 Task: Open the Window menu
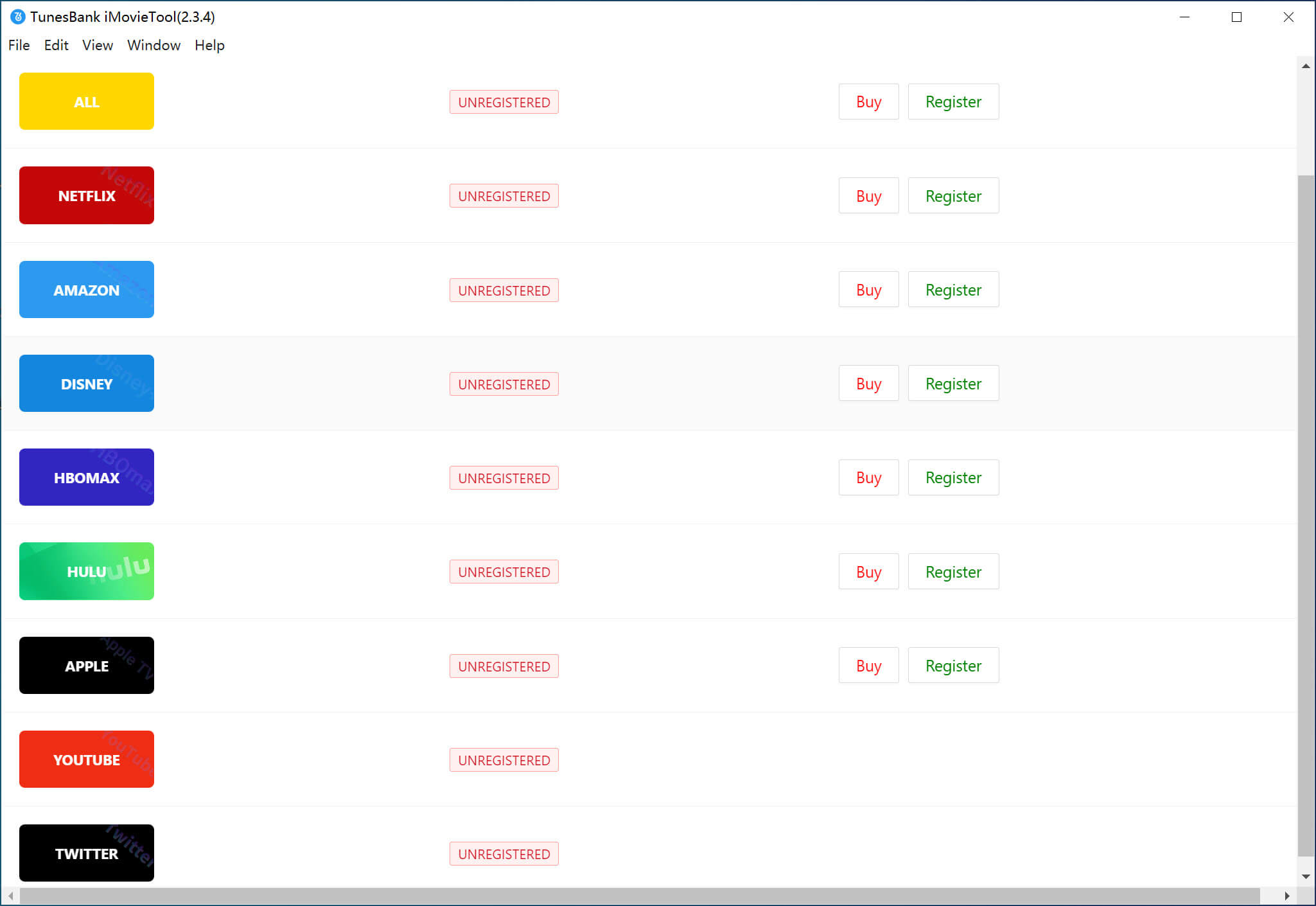coord(154,45)
